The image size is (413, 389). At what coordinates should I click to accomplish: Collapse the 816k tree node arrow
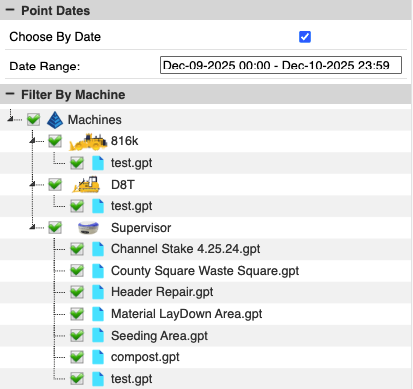click(32, 141)
